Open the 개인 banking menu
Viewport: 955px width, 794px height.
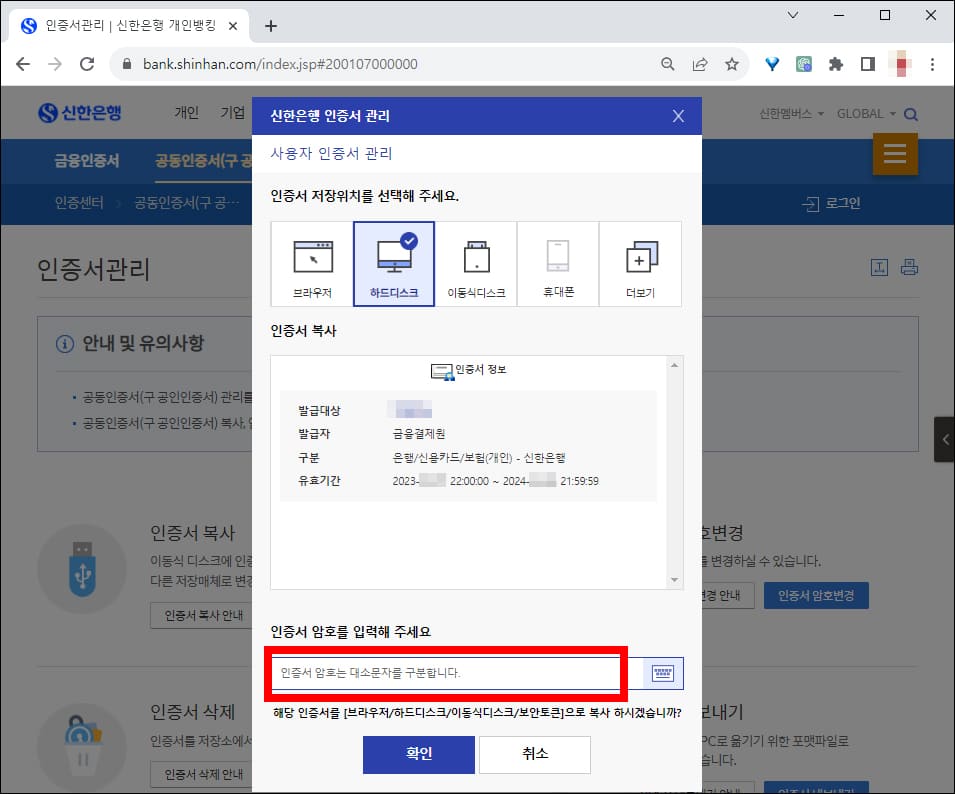click(x=186, y=113)
